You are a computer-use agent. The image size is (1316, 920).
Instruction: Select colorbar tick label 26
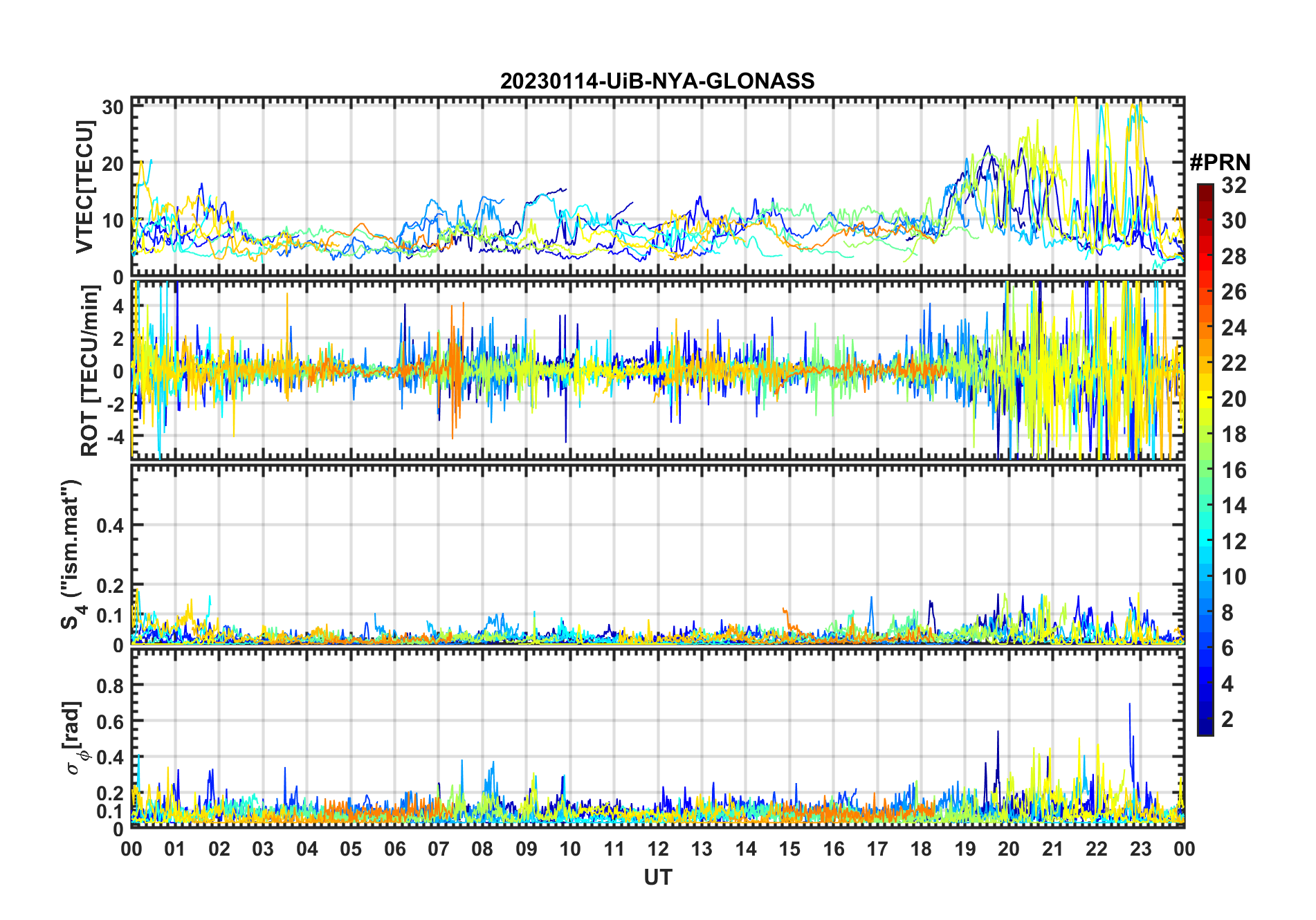click(x=1234, y=292)
